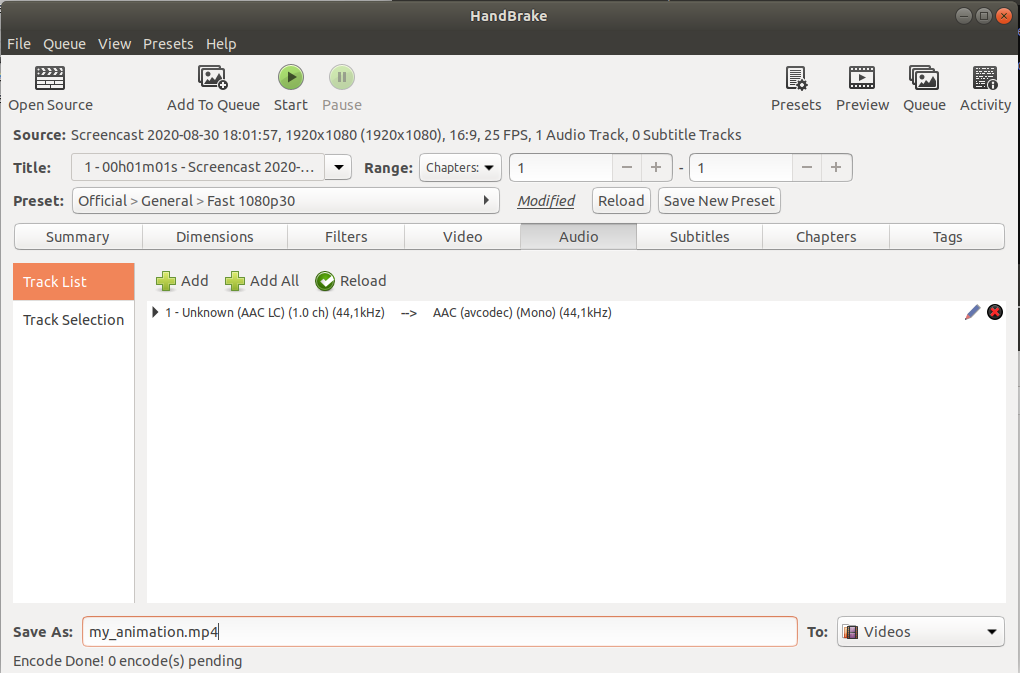Open the Queue menu in the menu bar
Screen dimensions: 1020x673
[x=64, y=44]
